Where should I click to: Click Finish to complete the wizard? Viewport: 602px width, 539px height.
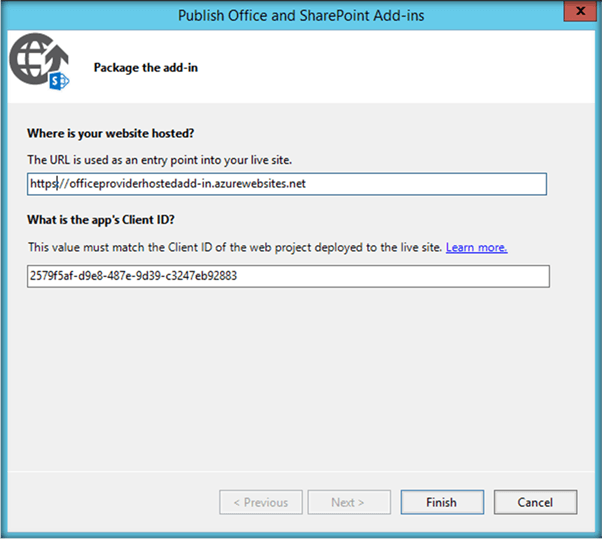tap(441, 502)
